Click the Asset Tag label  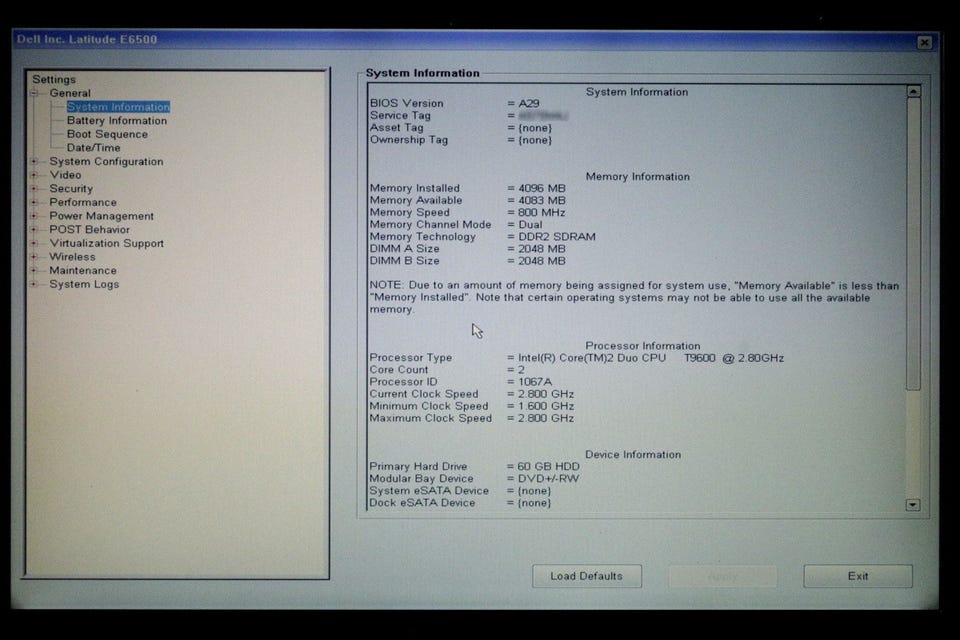tap(396, 127)
